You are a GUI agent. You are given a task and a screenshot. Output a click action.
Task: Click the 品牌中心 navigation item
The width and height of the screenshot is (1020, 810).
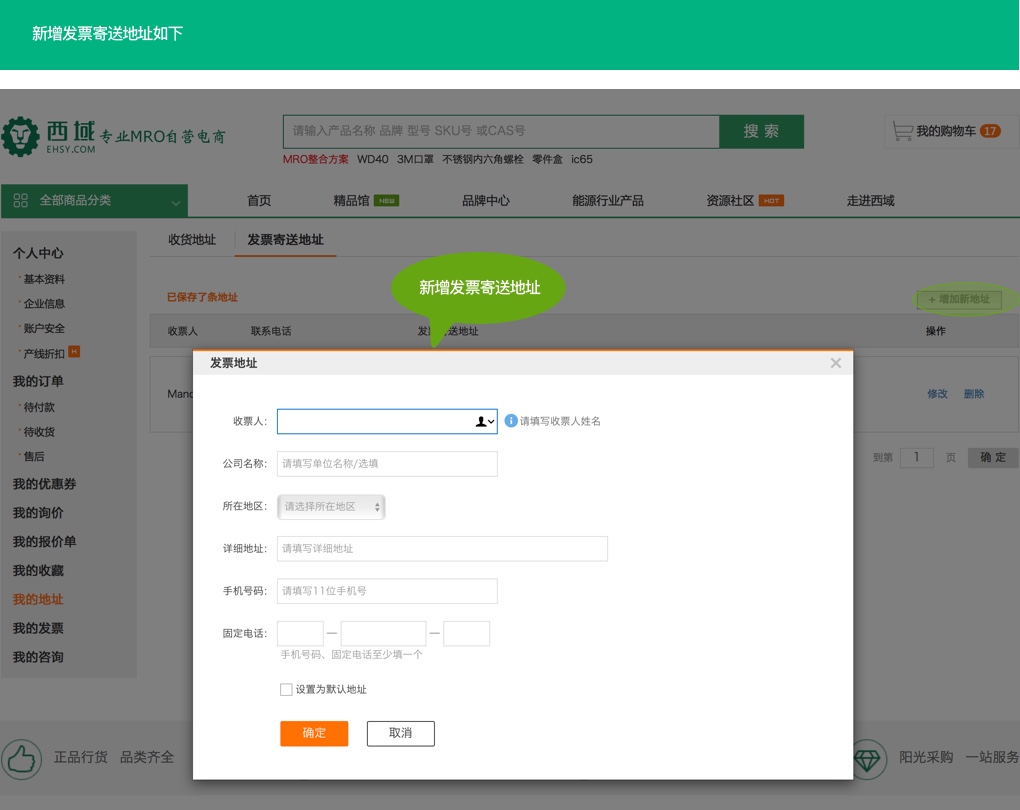pyautogui.click(x=485, y=201)
